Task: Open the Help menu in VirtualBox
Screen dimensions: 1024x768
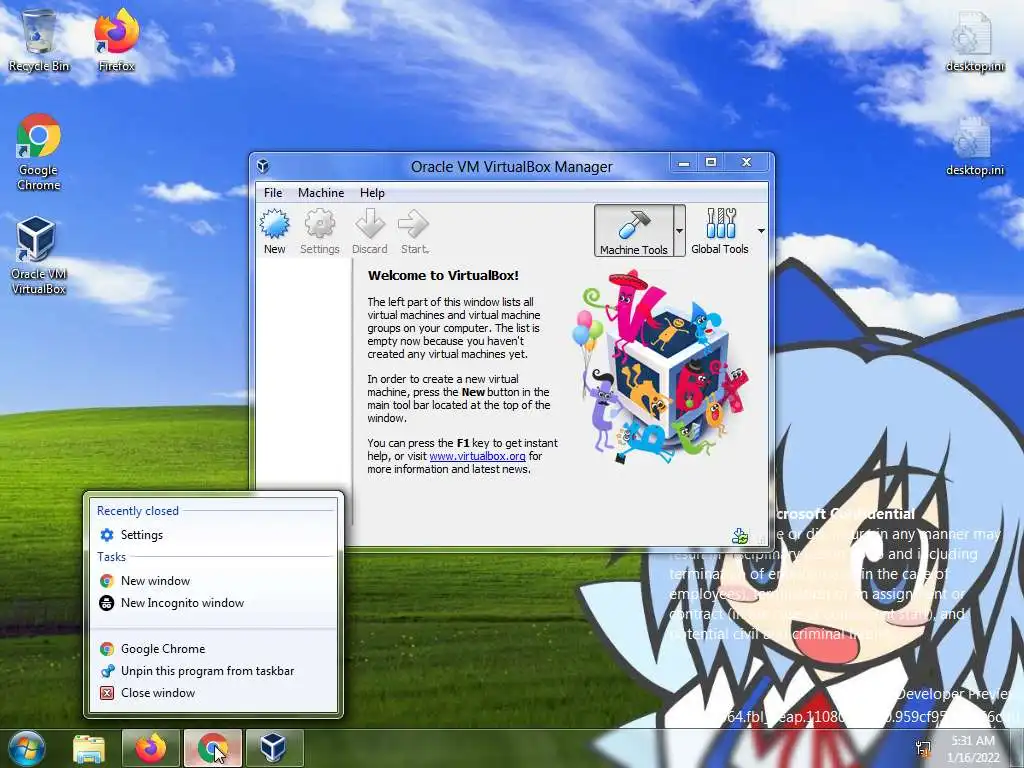Action: (x=372, y=193)
